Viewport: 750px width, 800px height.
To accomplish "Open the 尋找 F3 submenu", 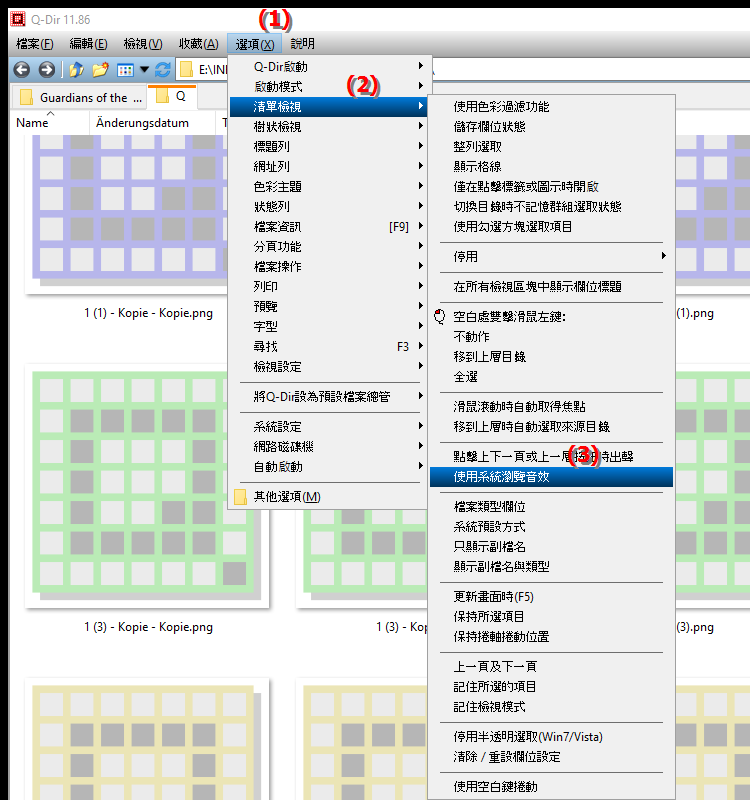I will point(328,346).
